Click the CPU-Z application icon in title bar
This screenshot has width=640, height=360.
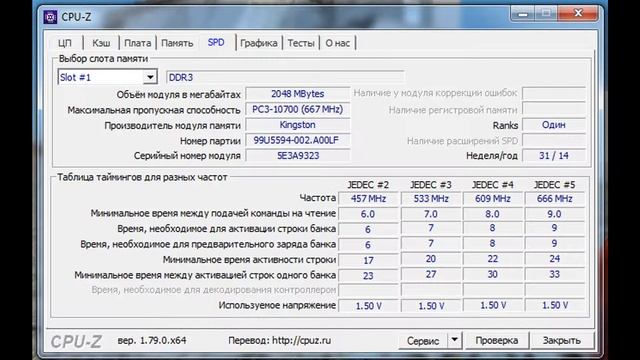click(x=50, y=17)
